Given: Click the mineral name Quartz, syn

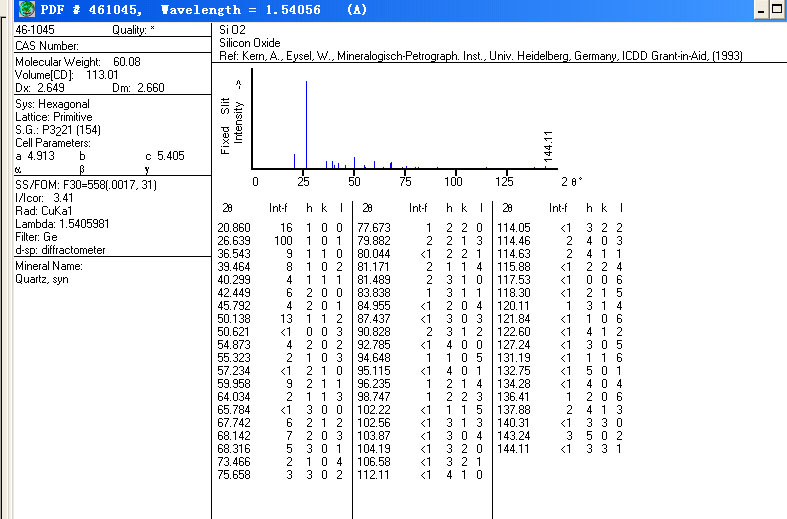Looking at the screenshot, I should click(x=42, y=279).
